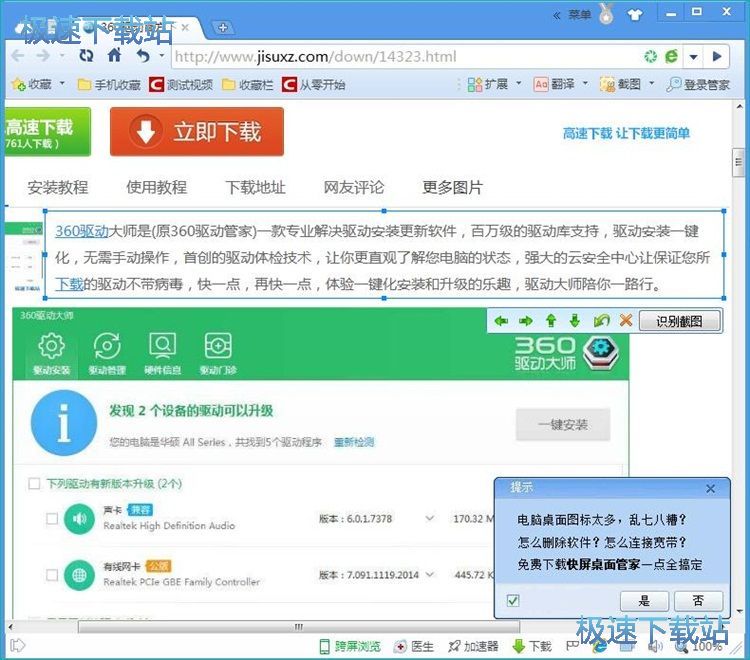Screen dimensions: 750x660
Task: Click 登录管家 login manager
Action: (698, 85)
